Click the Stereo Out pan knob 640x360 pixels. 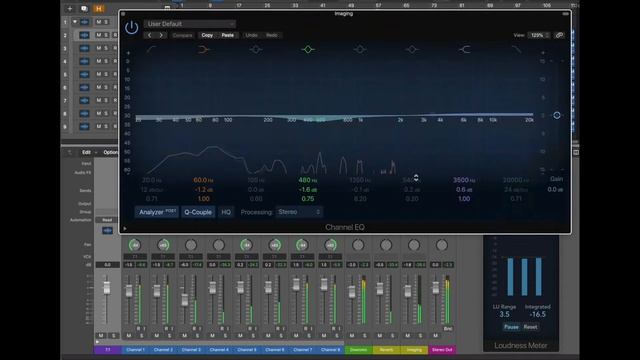click(442, 245)
